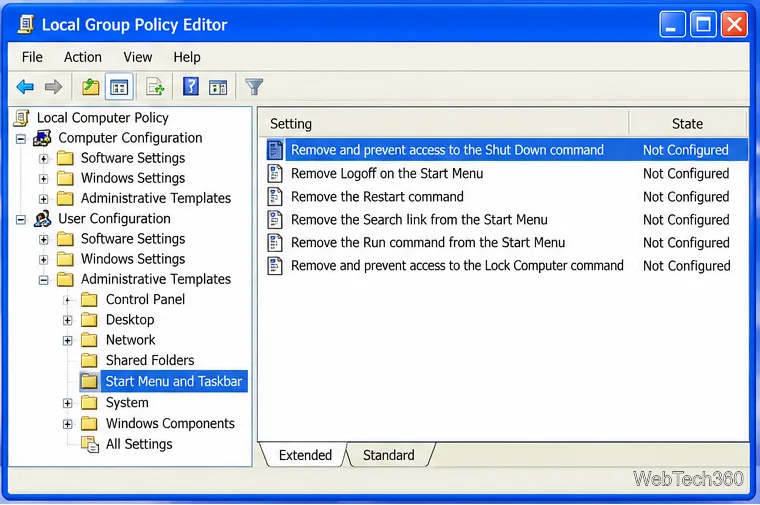Open Help via the question mark icon
760x505 pixels.
tap(190, 87)
